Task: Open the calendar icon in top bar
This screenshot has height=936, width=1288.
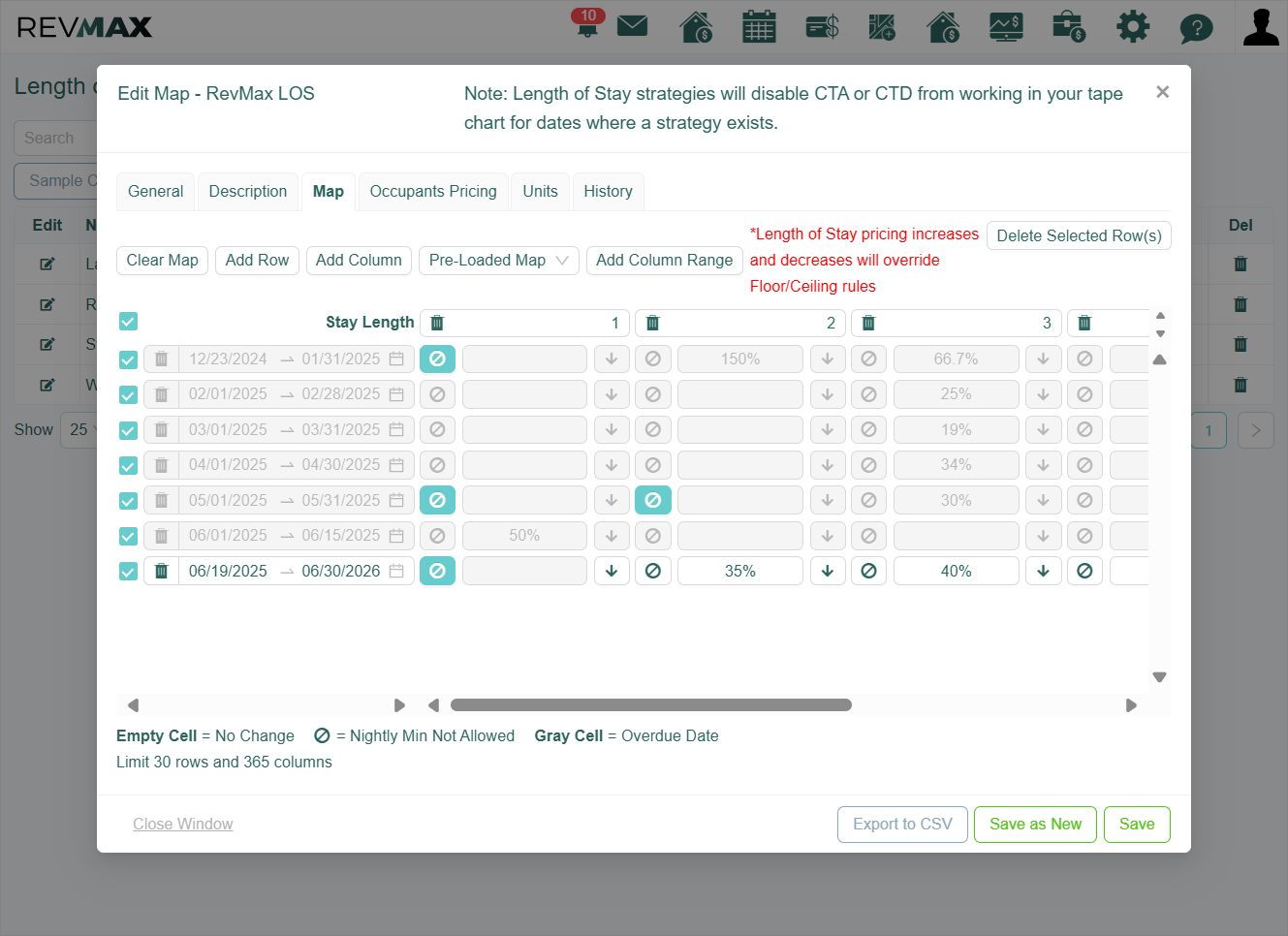Action: pos(759,26)
